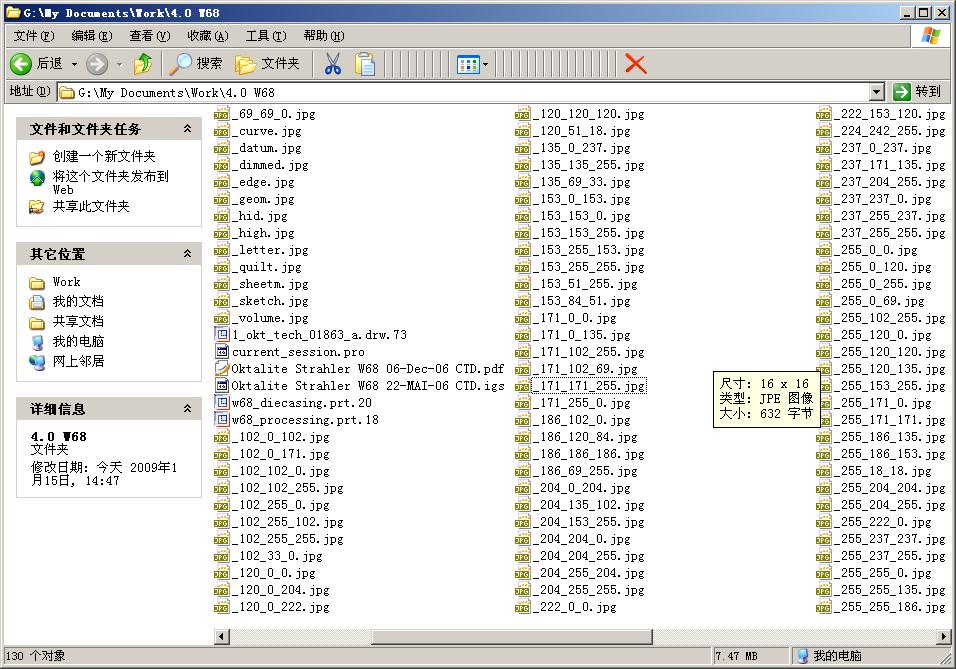Select the w68_diecasing.prt.20 part icon

point(221,403)
